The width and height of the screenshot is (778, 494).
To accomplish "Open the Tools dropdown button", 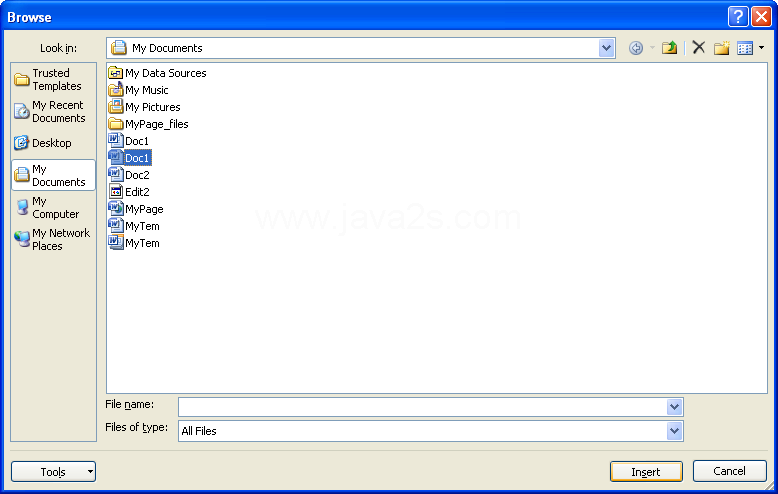I will click(54, 472).
